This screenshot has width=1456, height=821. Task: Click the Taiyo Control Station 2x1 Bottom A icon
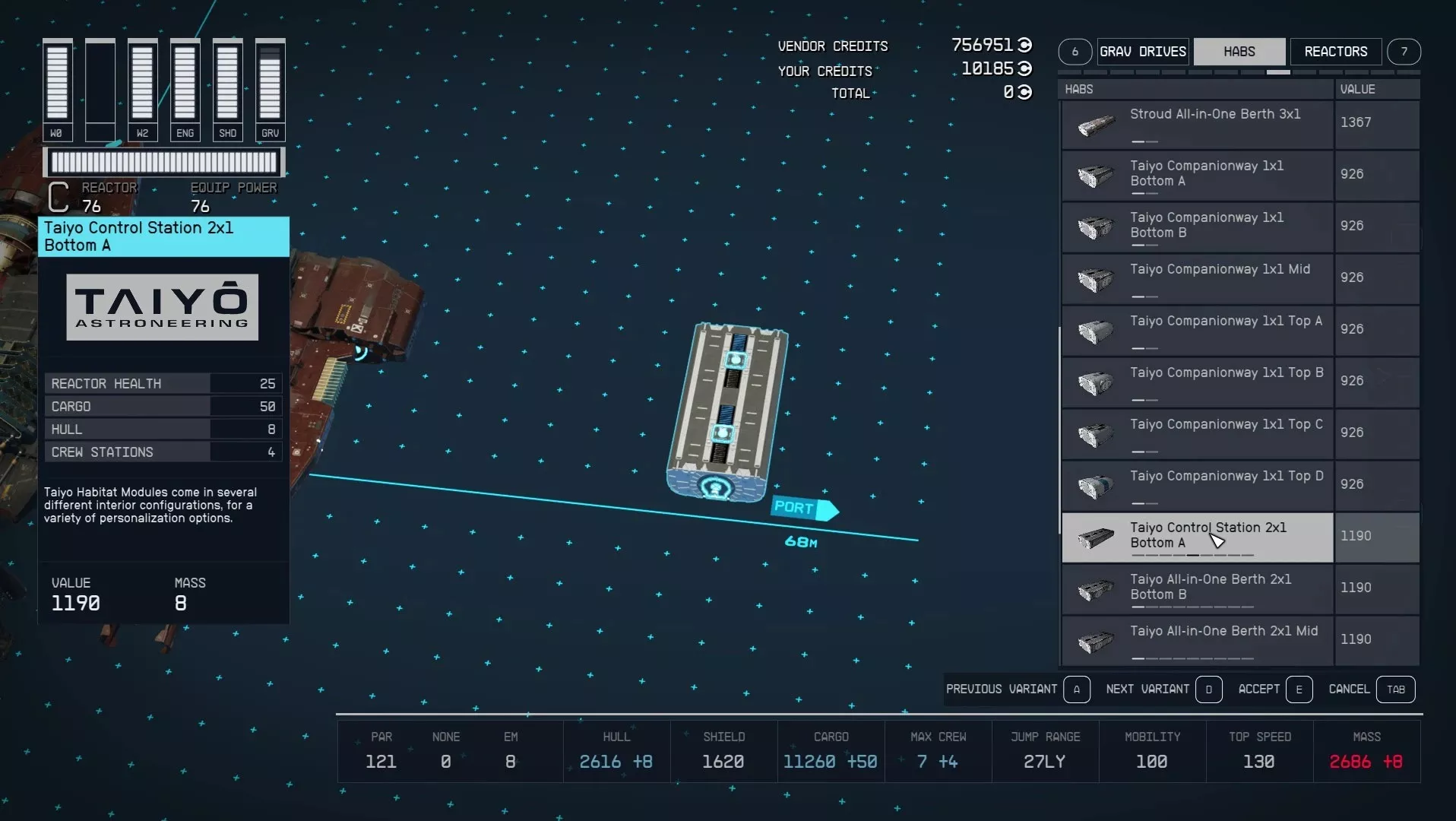[1096, 538]
